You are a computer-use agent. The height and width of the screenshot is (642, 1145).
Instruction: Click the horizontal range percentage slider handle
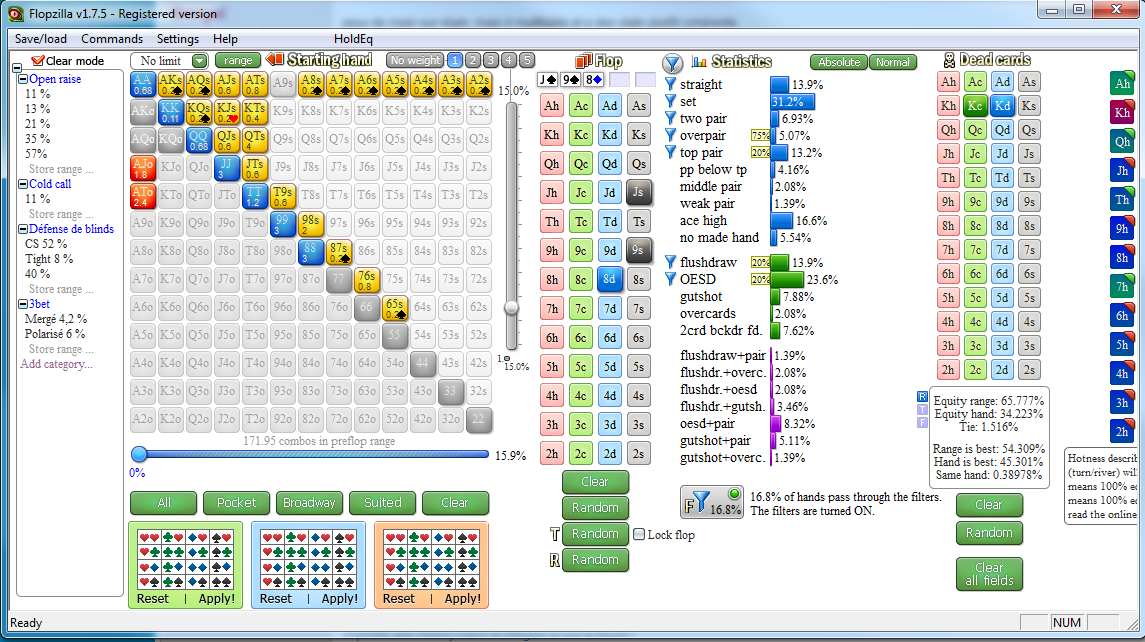pyautogui.click(x=139, y=454)
